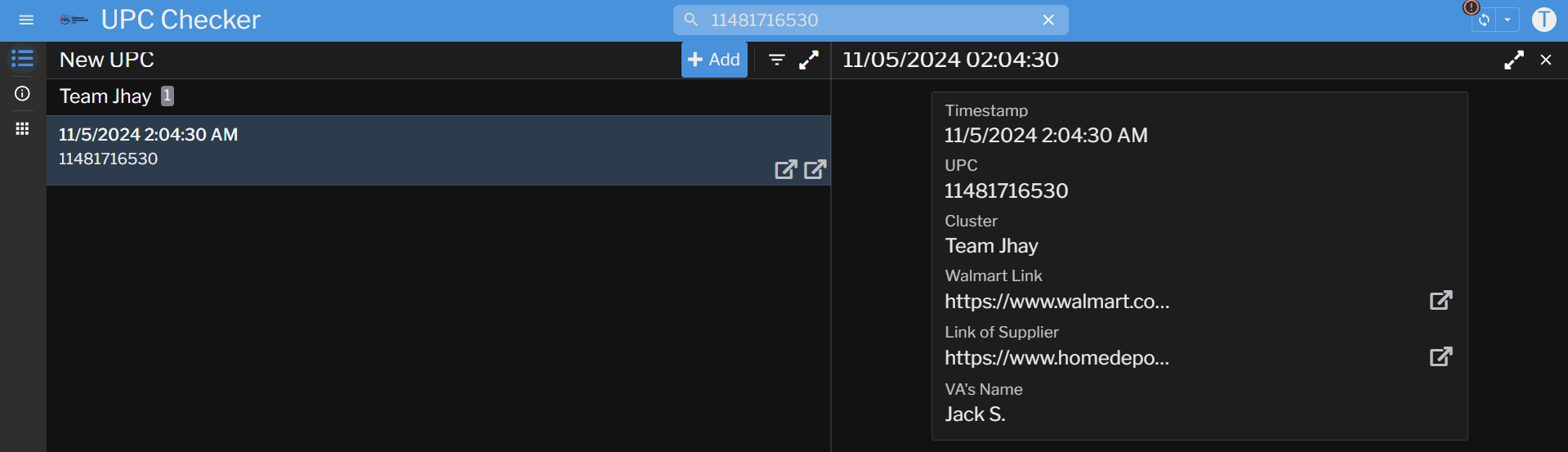Close the record detail panel

[x=1546, y=60]
